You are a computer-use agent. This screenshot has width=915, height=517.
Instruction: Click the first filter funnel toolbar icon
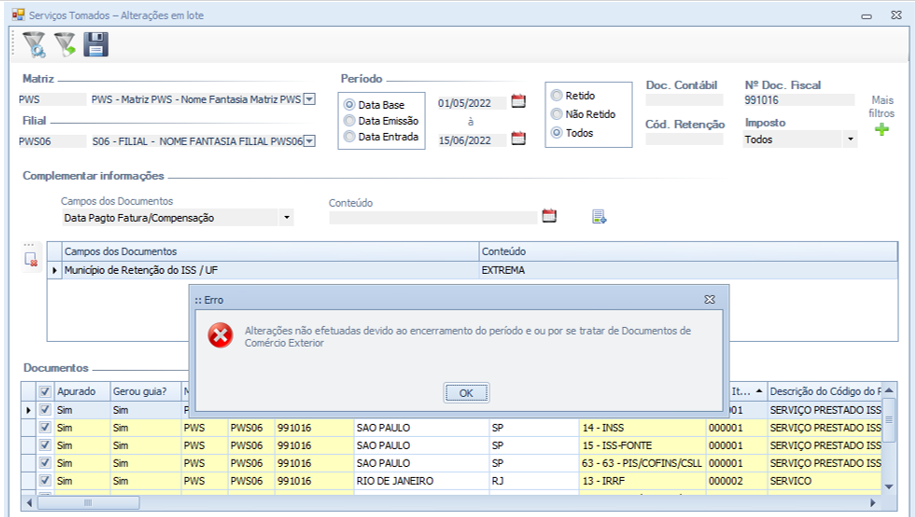point(34,44)
